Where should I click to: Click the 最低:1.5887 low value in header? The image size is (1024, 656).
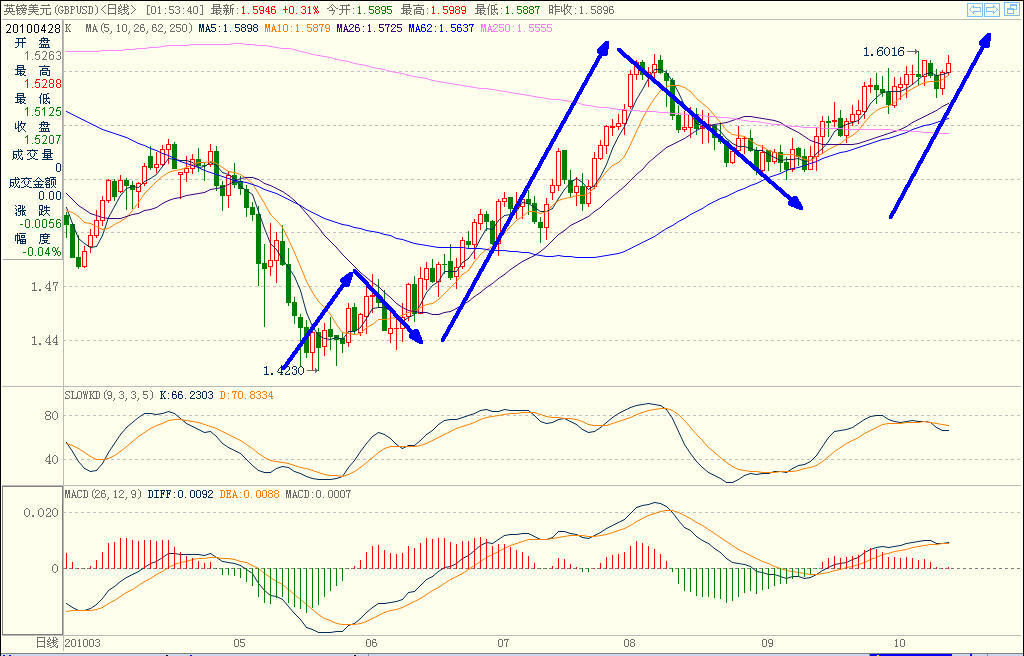507,10
